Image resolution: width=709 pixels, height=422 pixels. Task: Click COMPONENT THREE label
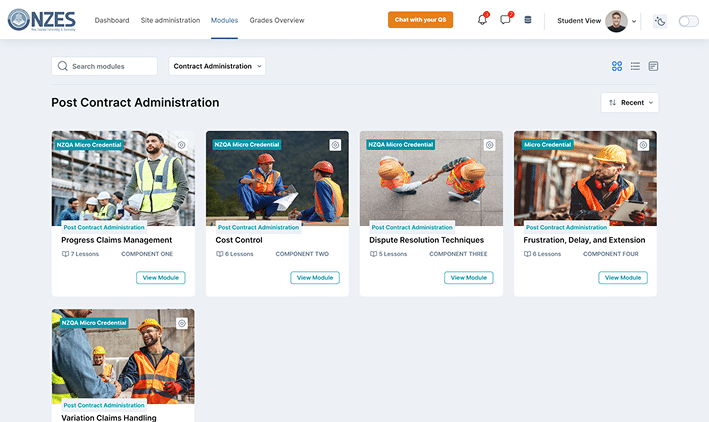(x=458, y=254)
